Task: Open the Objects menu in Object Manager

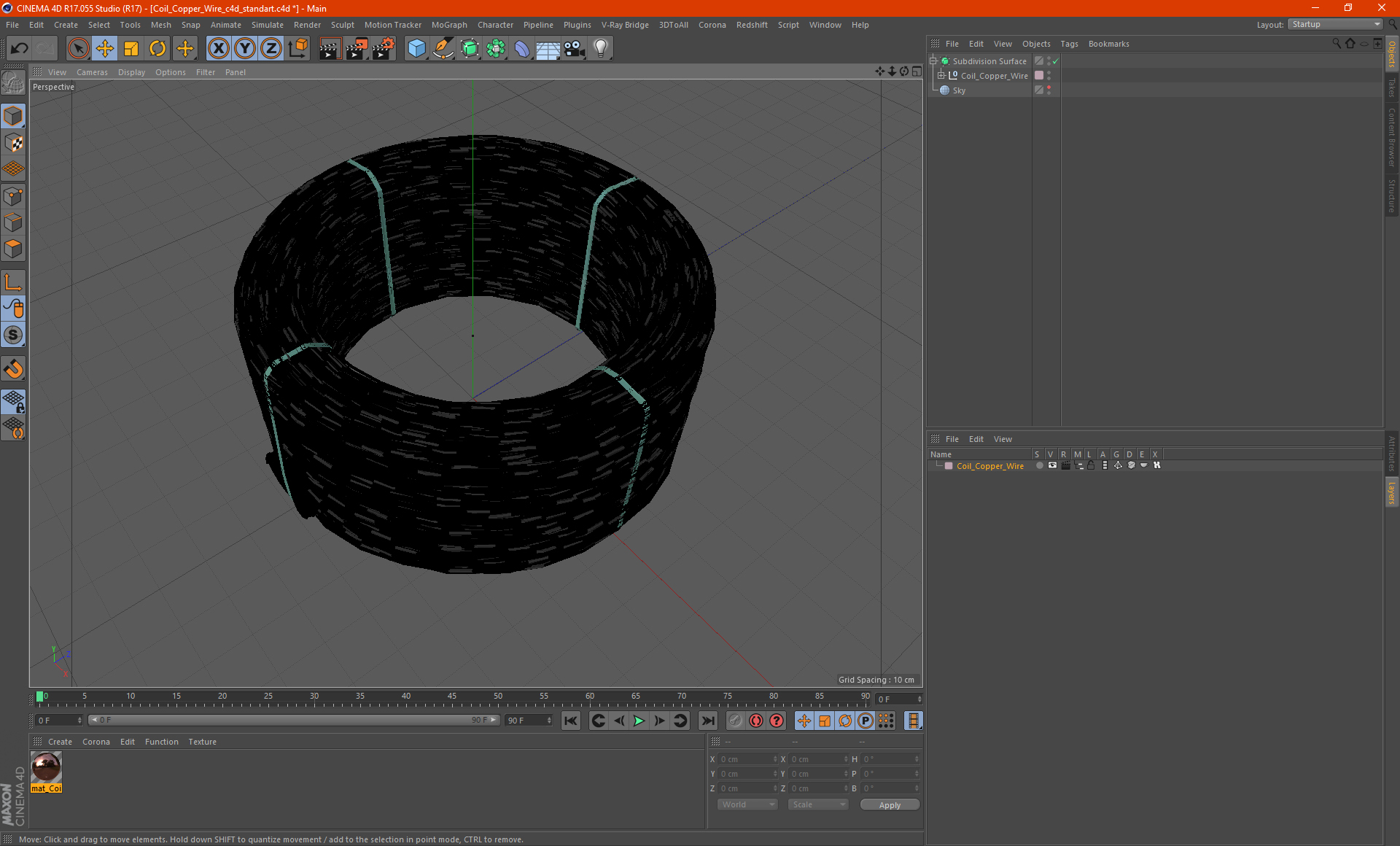Action: coord(1036,44)
